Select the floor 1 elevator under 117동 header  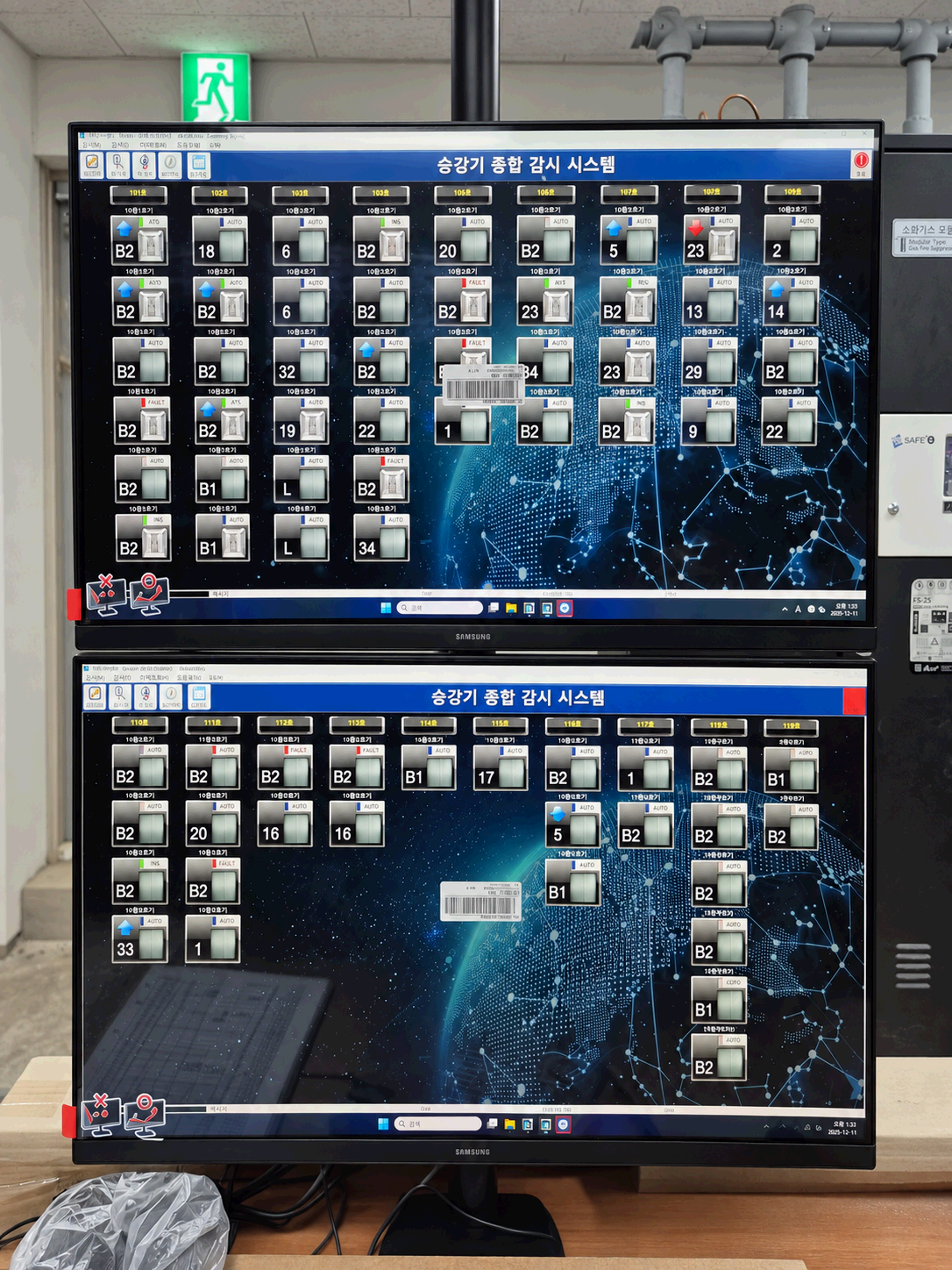pos(645,768)
